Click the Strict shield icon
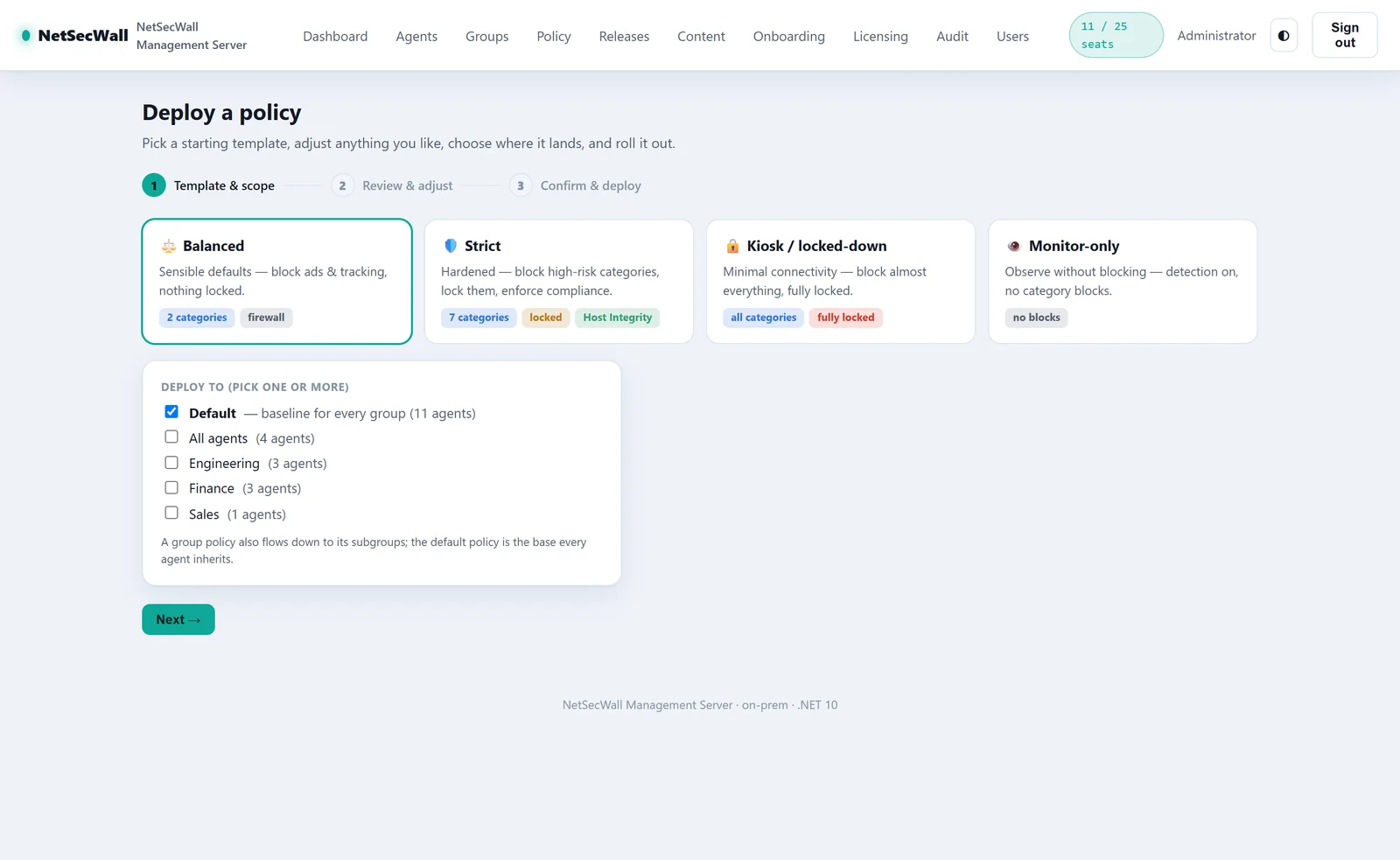 pos(451,247)
